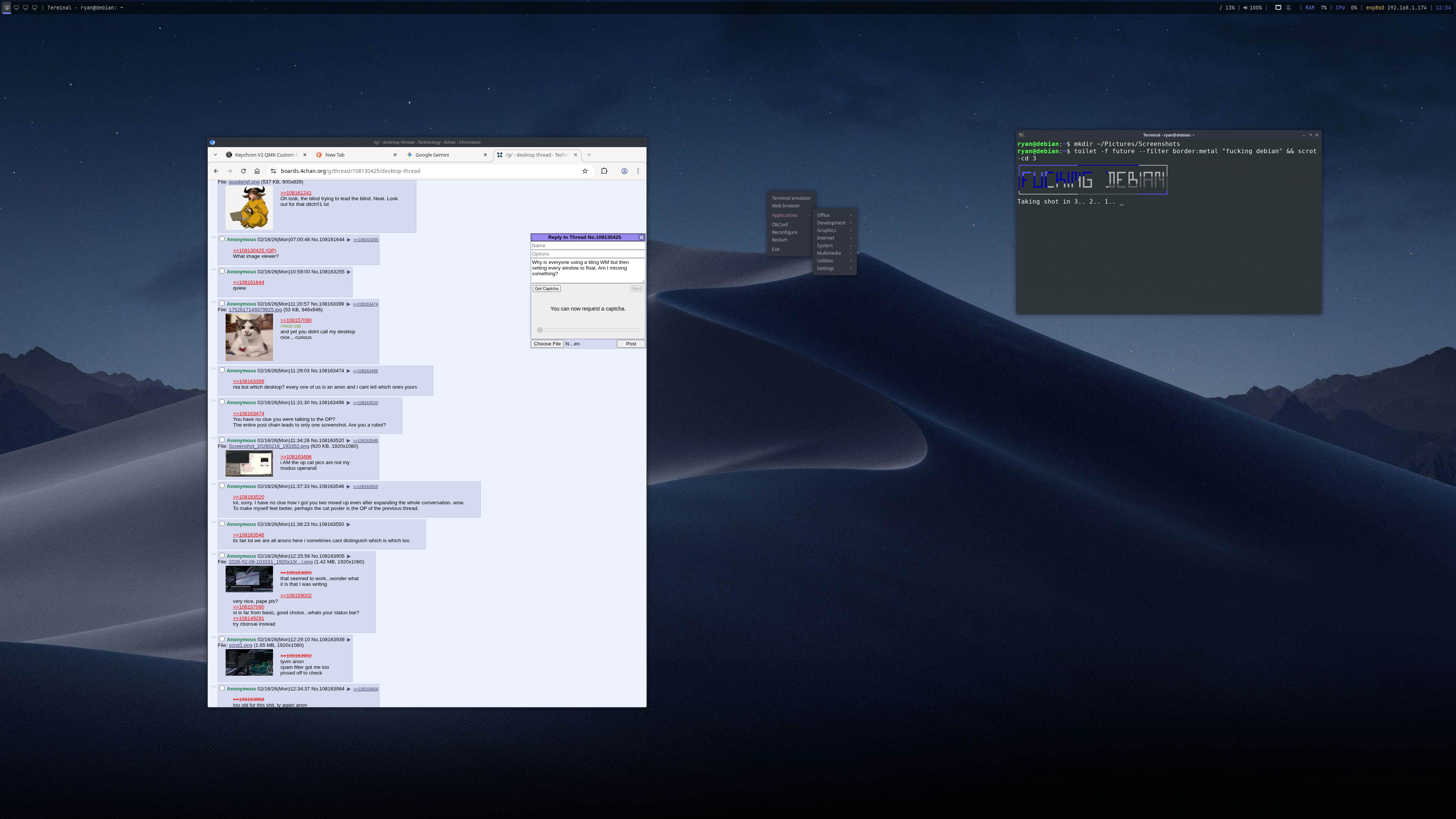Bookmark this page with the star icon
Viewport: 1456px width, 819px height.
tap(585, 171)
